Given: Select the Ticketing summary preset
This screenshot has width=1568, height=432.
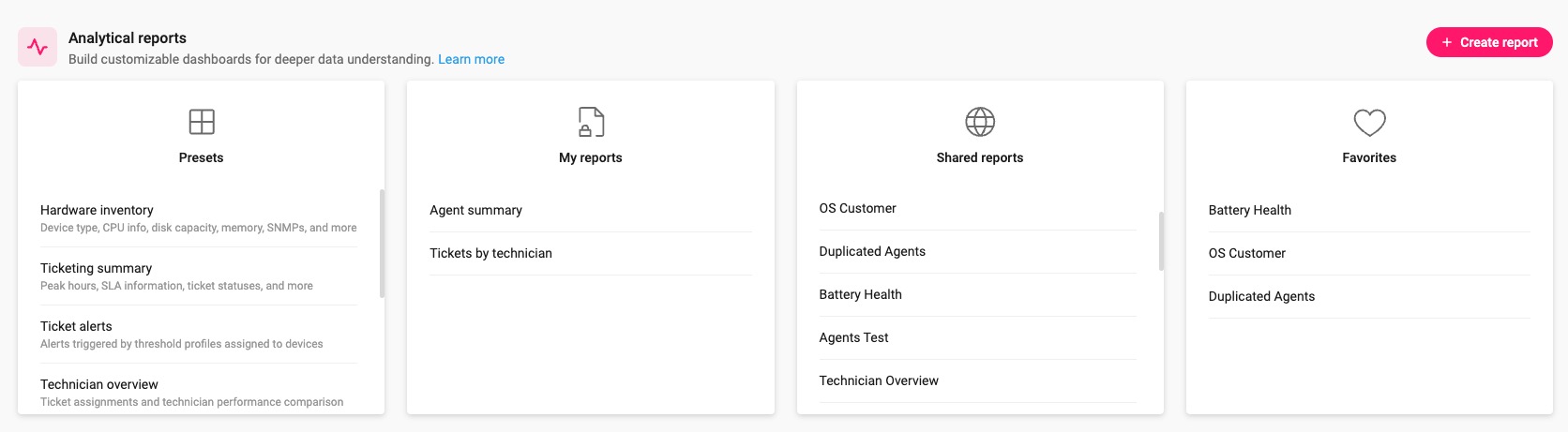Looking at the screenshot, I should click(96, 268).
